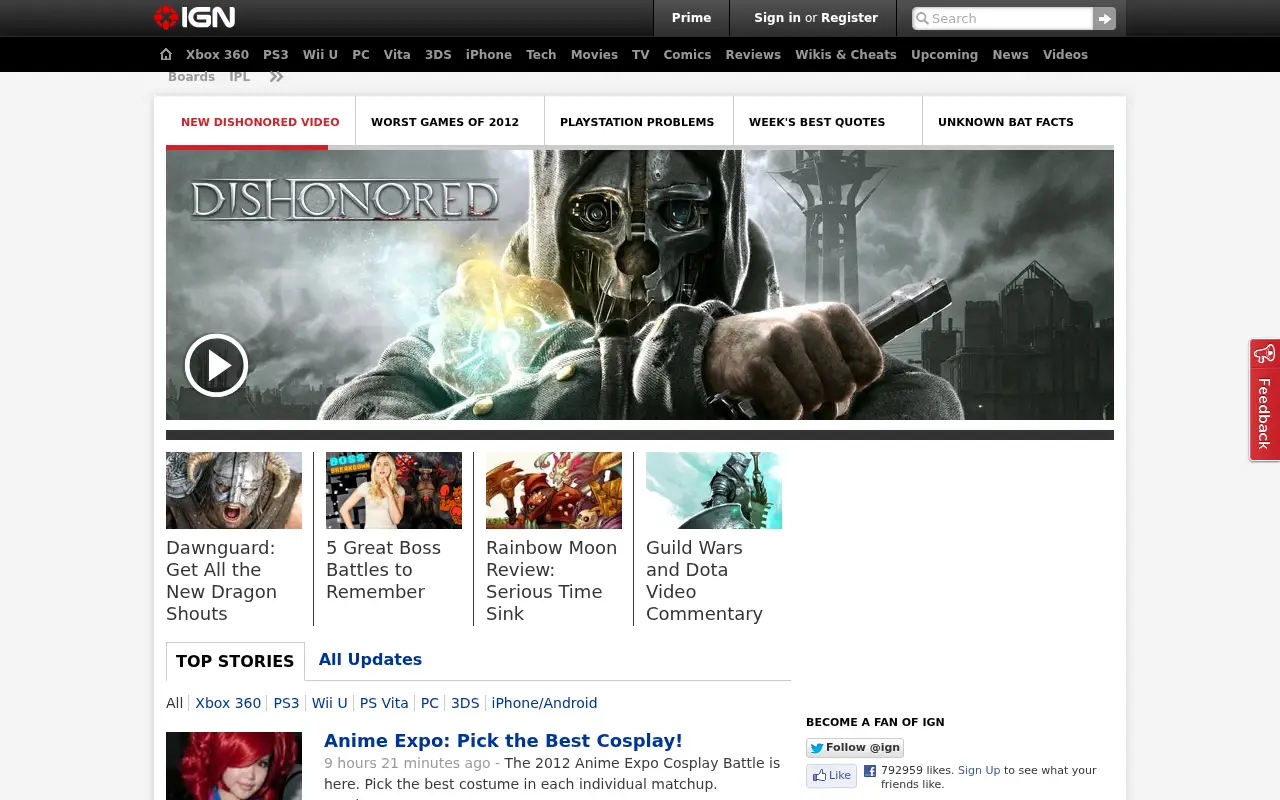Open Wikis & Cheats
Image resolution: width=1280 pixels, height=800 pixels.
(x=846, y=55)
